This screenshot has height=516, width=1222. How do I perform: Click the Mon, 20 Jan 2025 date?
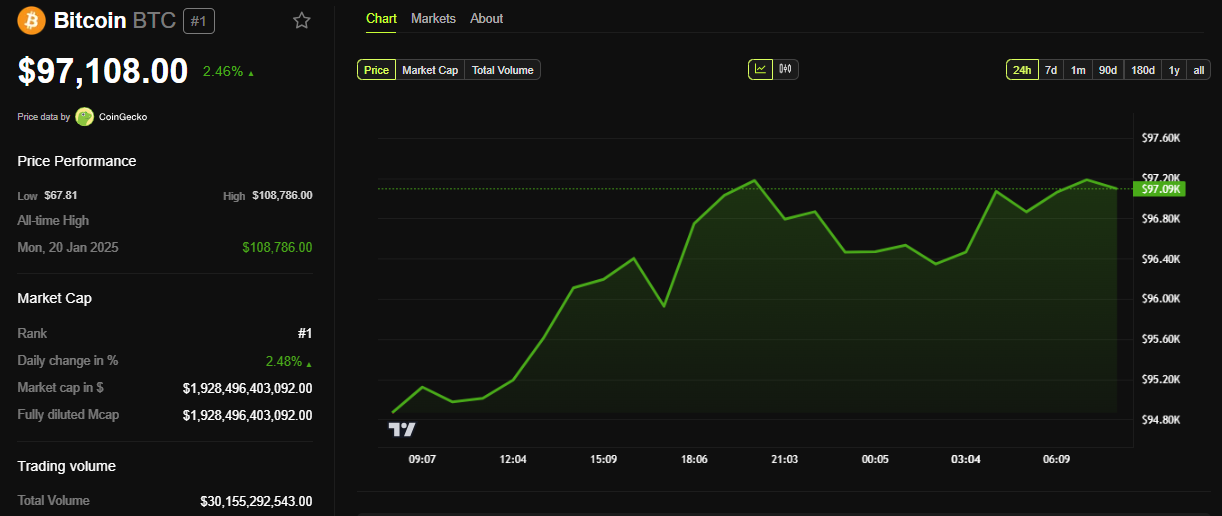tap(68, 247)
